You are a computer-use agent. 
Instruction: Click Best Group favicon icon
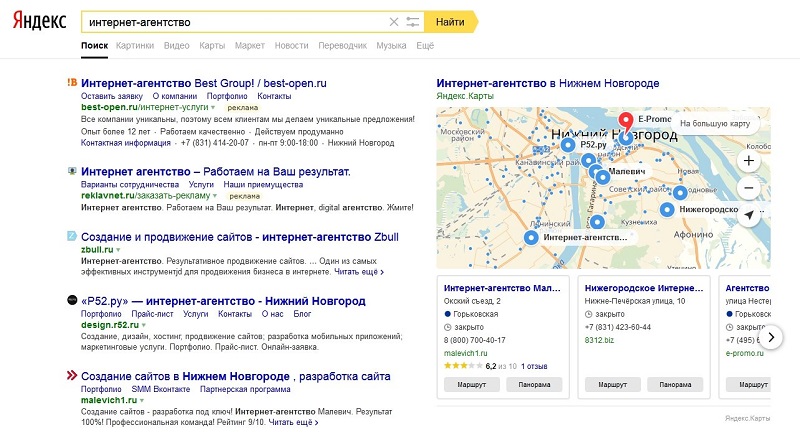(x=72, y=83)
